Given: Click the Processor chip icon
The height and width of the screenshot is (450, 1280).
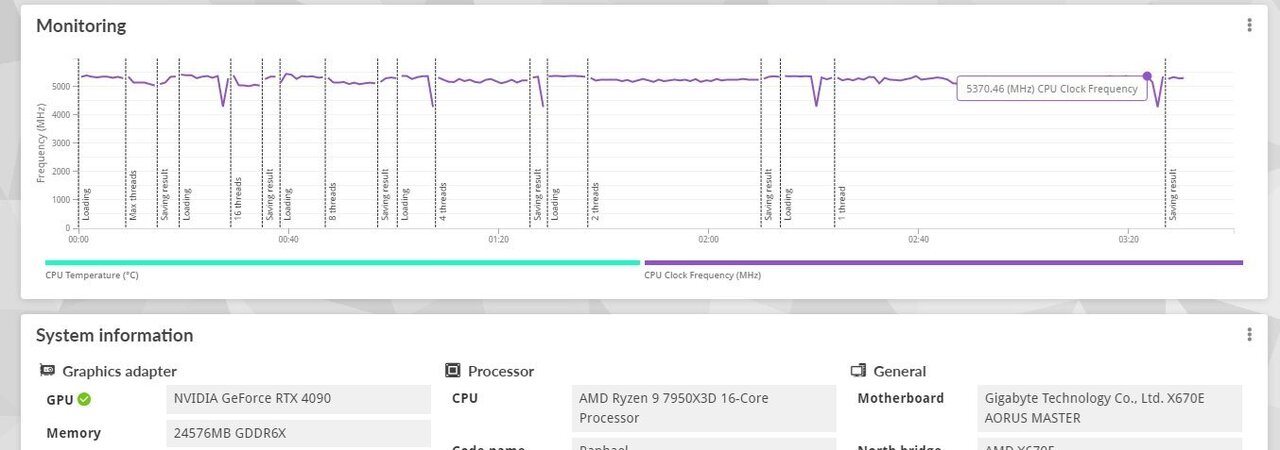Looking at the screenshot, I should coord(452,370).
